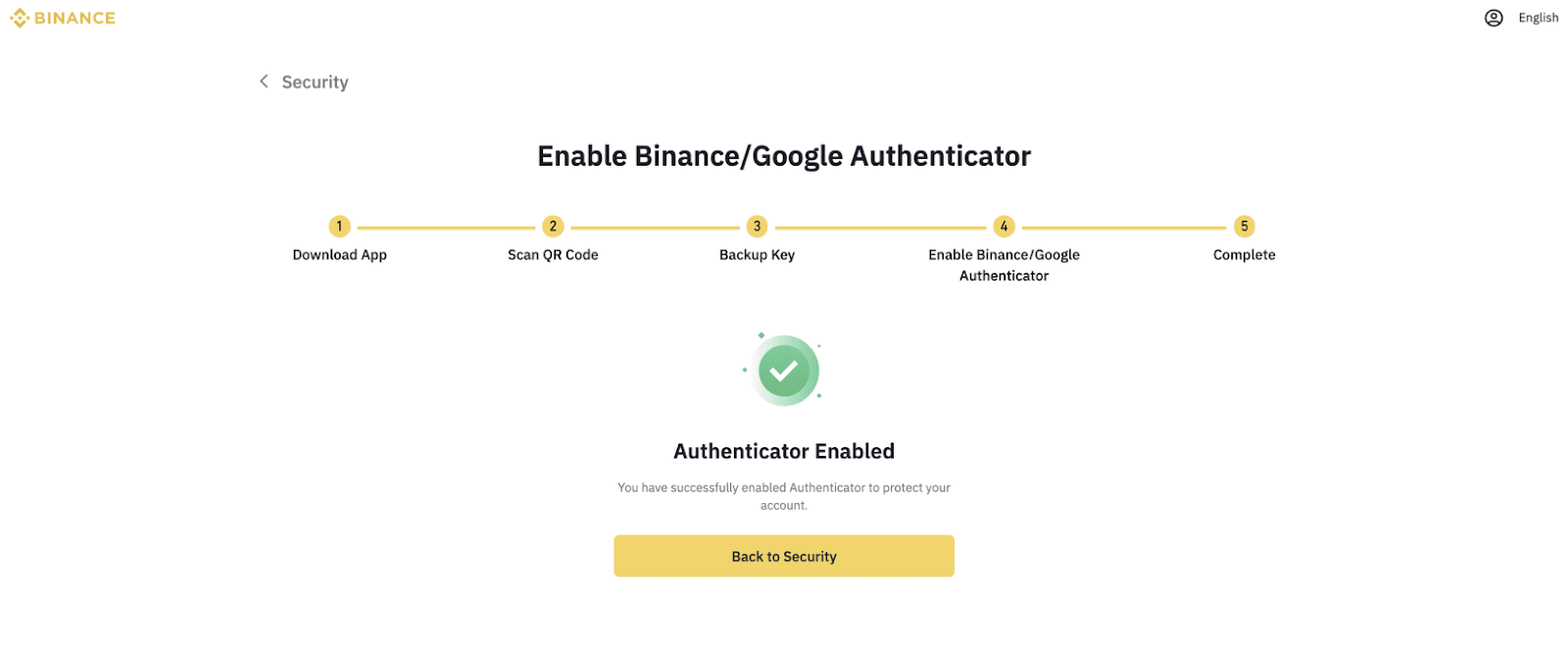The height and width of the screenshot is (659, 1568).
Task: Click the Backup Key step label
Action: point(757,255)
